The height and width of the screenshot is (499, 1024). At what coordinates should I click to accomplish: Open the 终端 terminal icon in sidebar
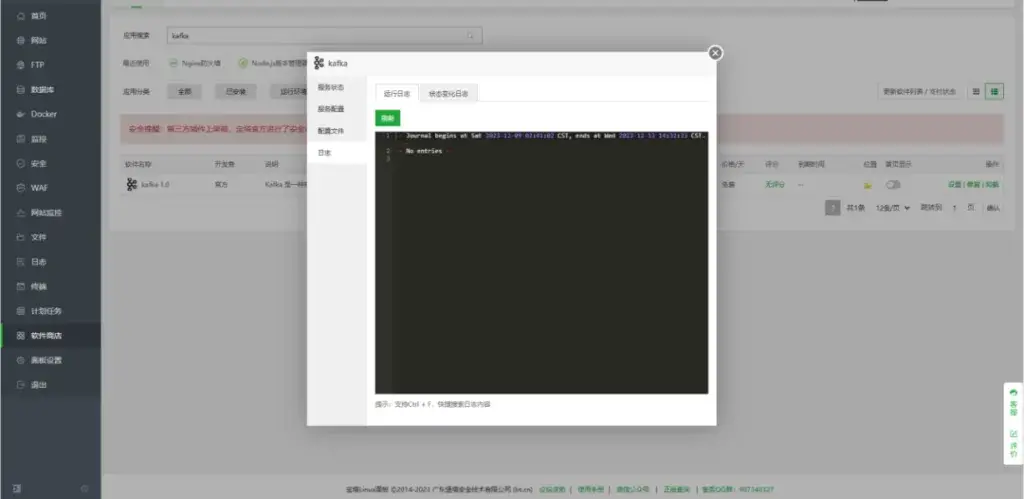click(x=20, y=287)
